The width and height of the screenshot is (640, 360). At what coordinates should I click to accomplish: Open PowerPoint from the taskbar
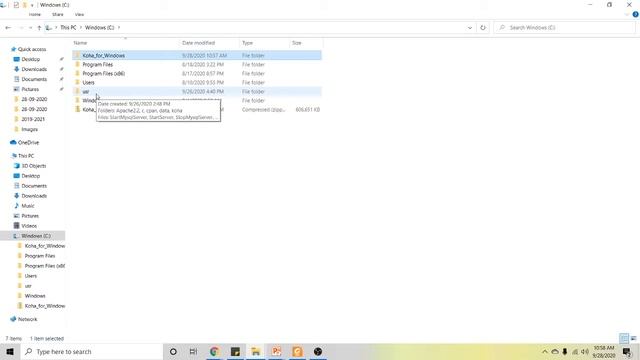tap(276, 351)
